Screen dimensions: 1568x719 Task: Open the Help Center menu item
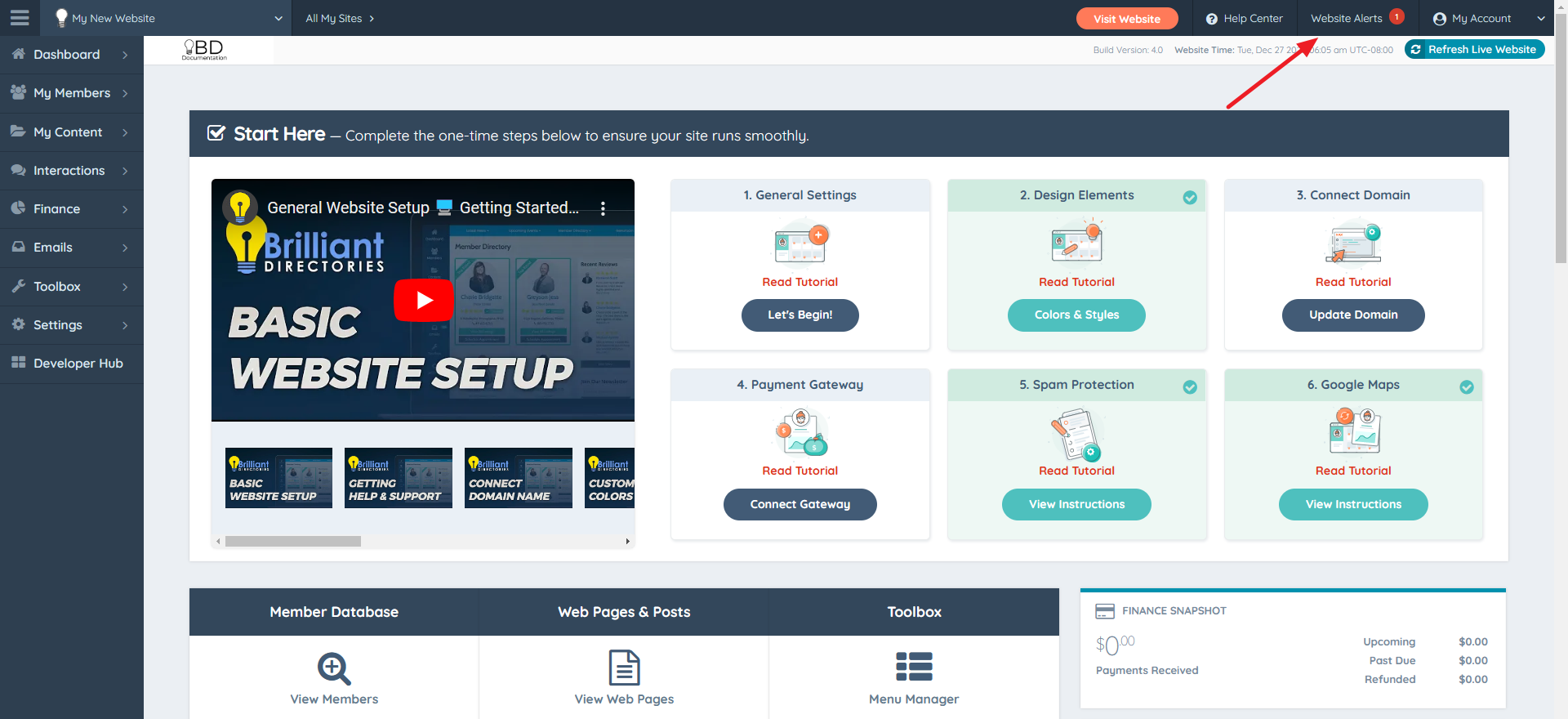tap(1245, 18)
